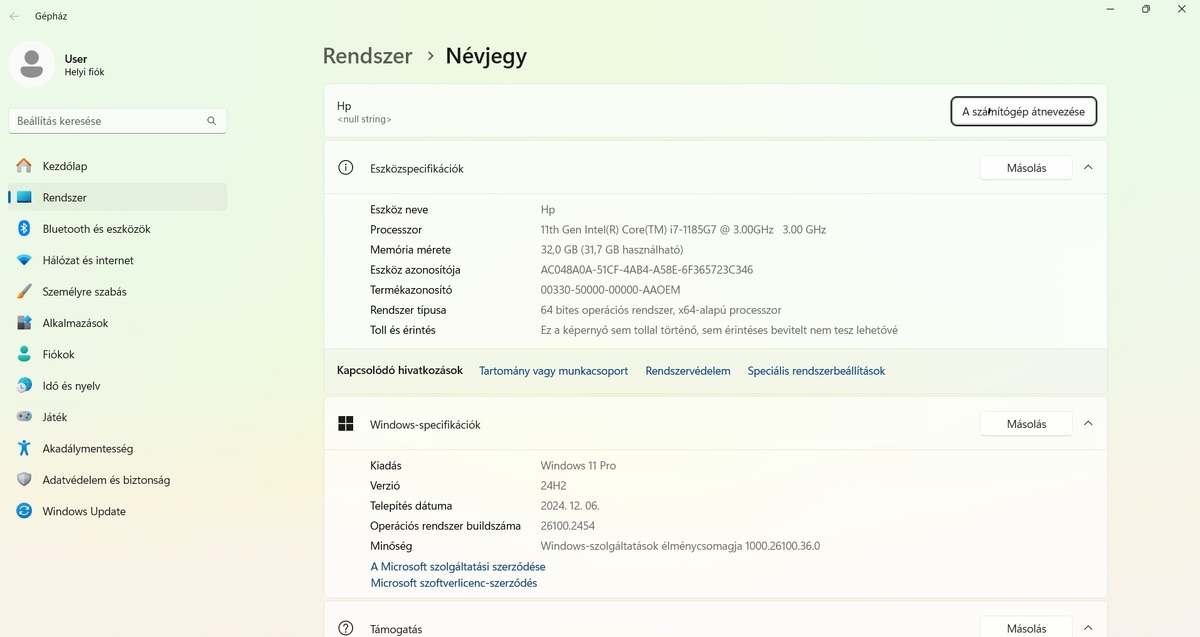The height and width of the screenshot is (637, 1200).
Task: Click the question mark icon beside Támogatás
Action: [x=346, y=628]
